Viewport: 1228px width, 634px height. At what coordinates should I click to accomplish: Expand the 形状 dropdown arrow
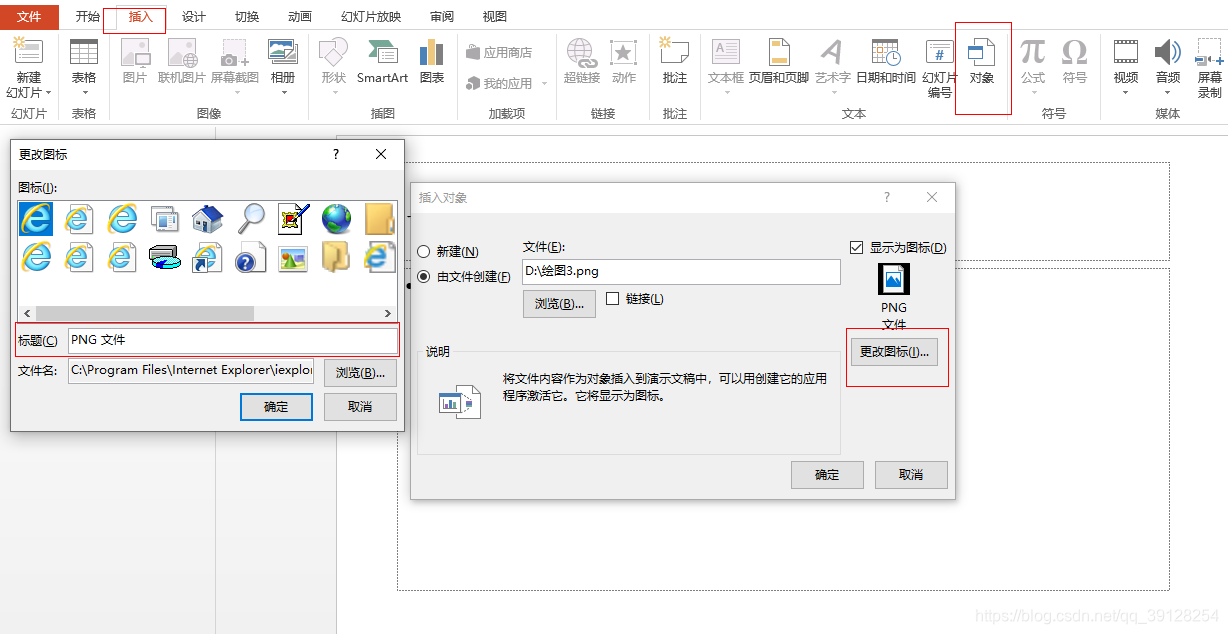click(333, 93)
